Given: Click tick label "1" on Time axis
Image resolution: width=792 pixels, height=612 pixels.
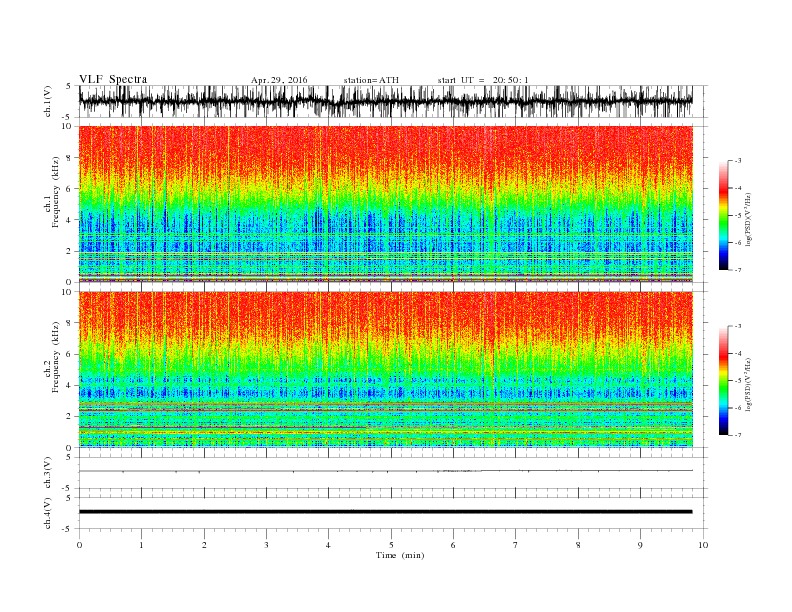Looking at the screenshot, I should [x=141, y=545].
